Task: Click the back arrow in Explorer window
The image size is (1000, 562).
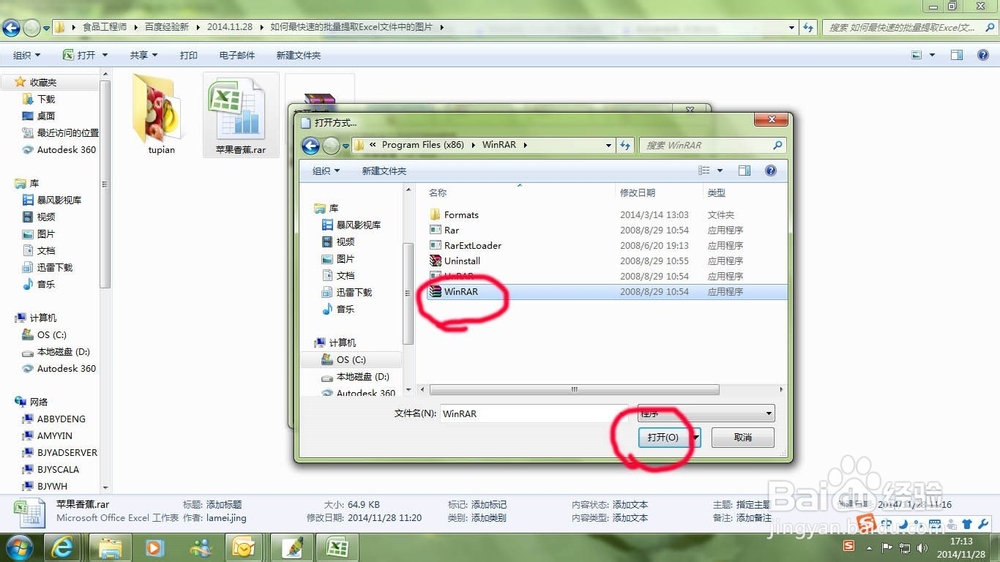Action: pyautogui.click(x=11, y=28)
